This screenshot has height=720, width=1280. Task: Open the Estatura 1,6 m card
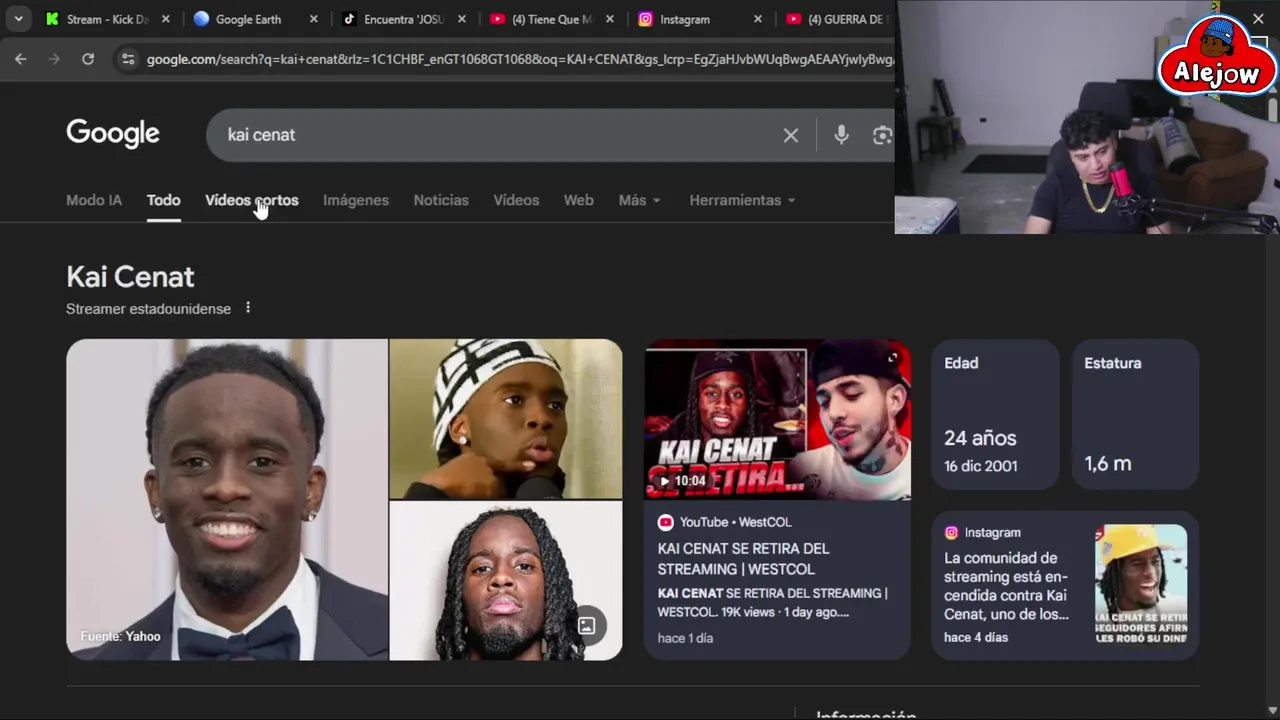(1135, 415)
